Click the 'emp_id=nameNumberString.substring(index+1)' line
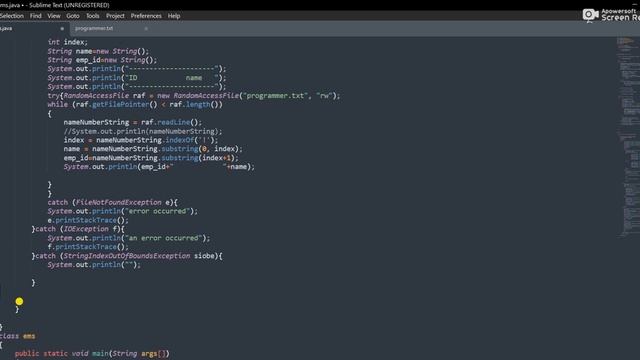 click(x=151, y=158)
